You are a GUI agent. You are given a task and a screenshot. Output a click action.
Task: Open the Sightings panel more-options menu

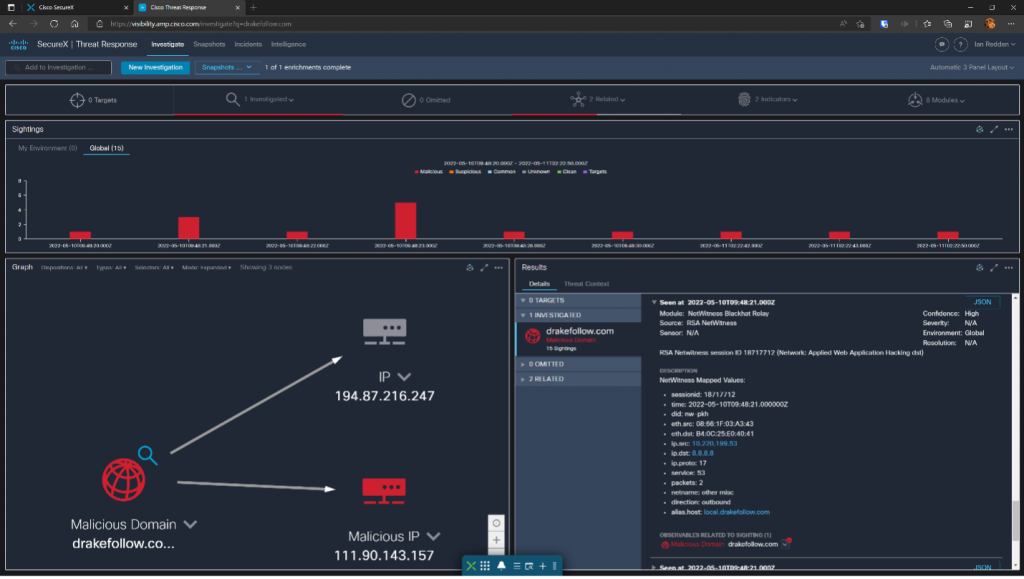pyautogui.click(x=1008, y=129)
